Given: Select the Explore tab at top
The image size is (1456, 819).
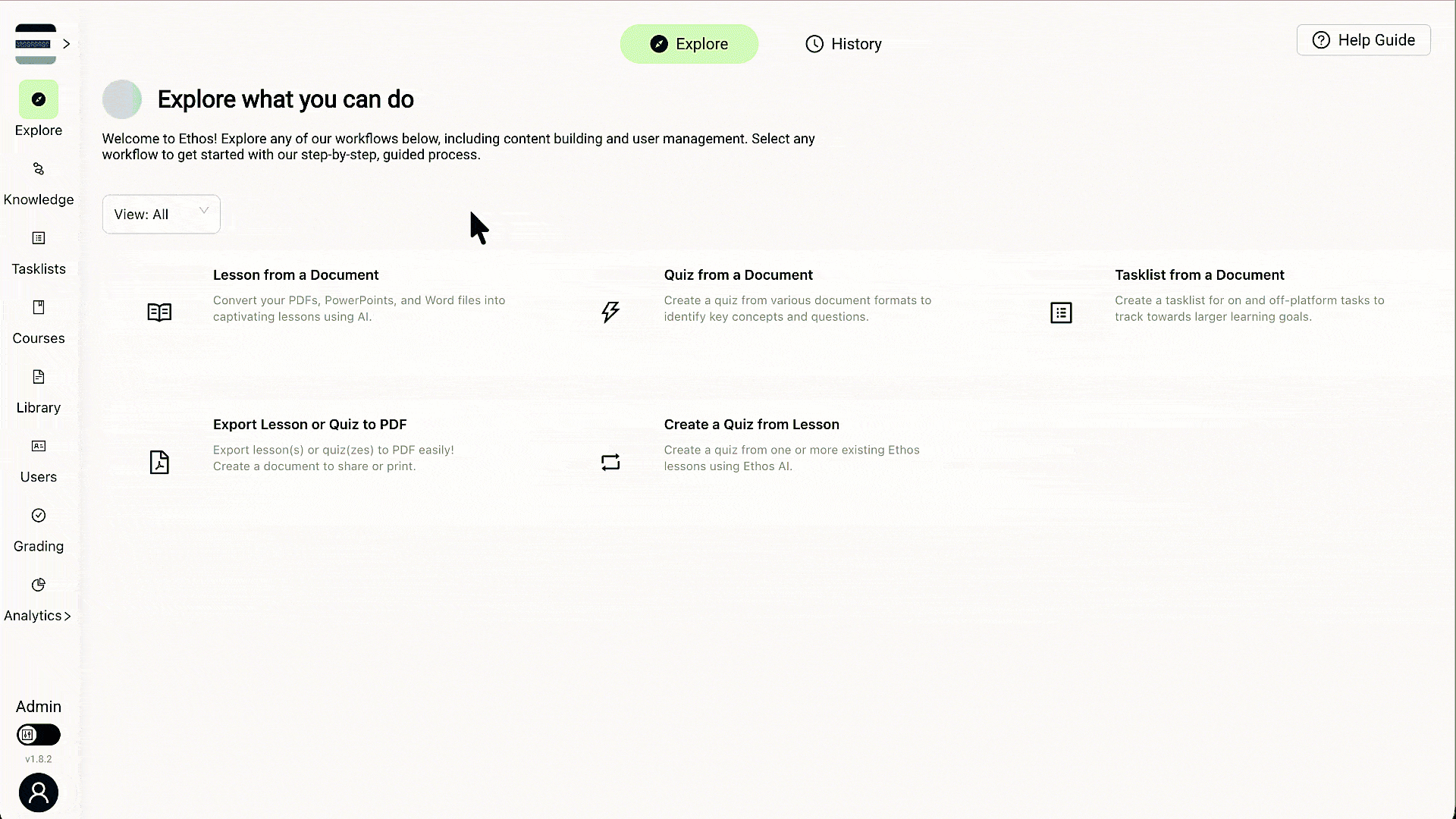Looking at the screenshot, I should pyautogui.click(x=689, y=44).
